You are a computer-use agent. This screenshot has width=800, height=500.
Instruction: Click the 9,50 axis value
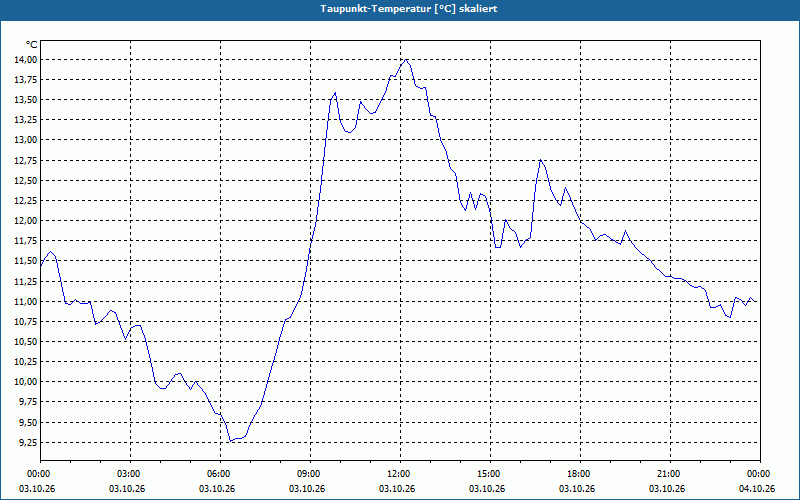click(28, 422)
